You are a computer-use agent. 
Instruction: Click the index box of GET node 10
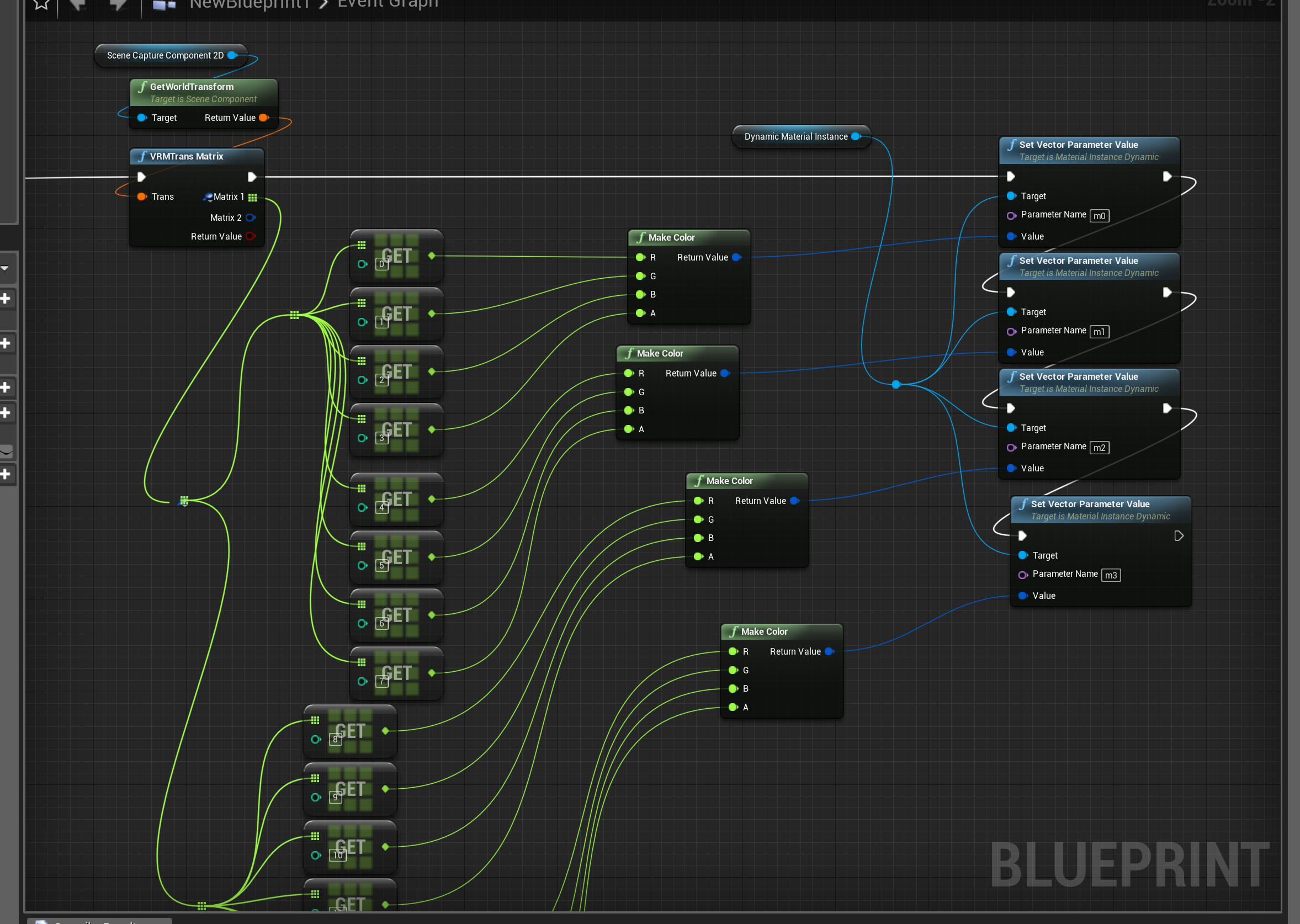point(337,855)
